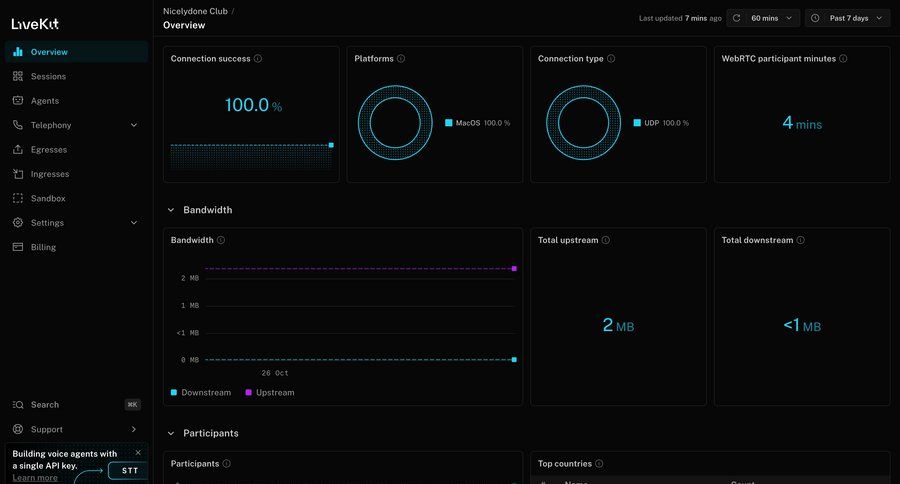Viewport: 900px width, 484px height.
Task: Collapse the Bandwidth section
Action: (170, 210)
